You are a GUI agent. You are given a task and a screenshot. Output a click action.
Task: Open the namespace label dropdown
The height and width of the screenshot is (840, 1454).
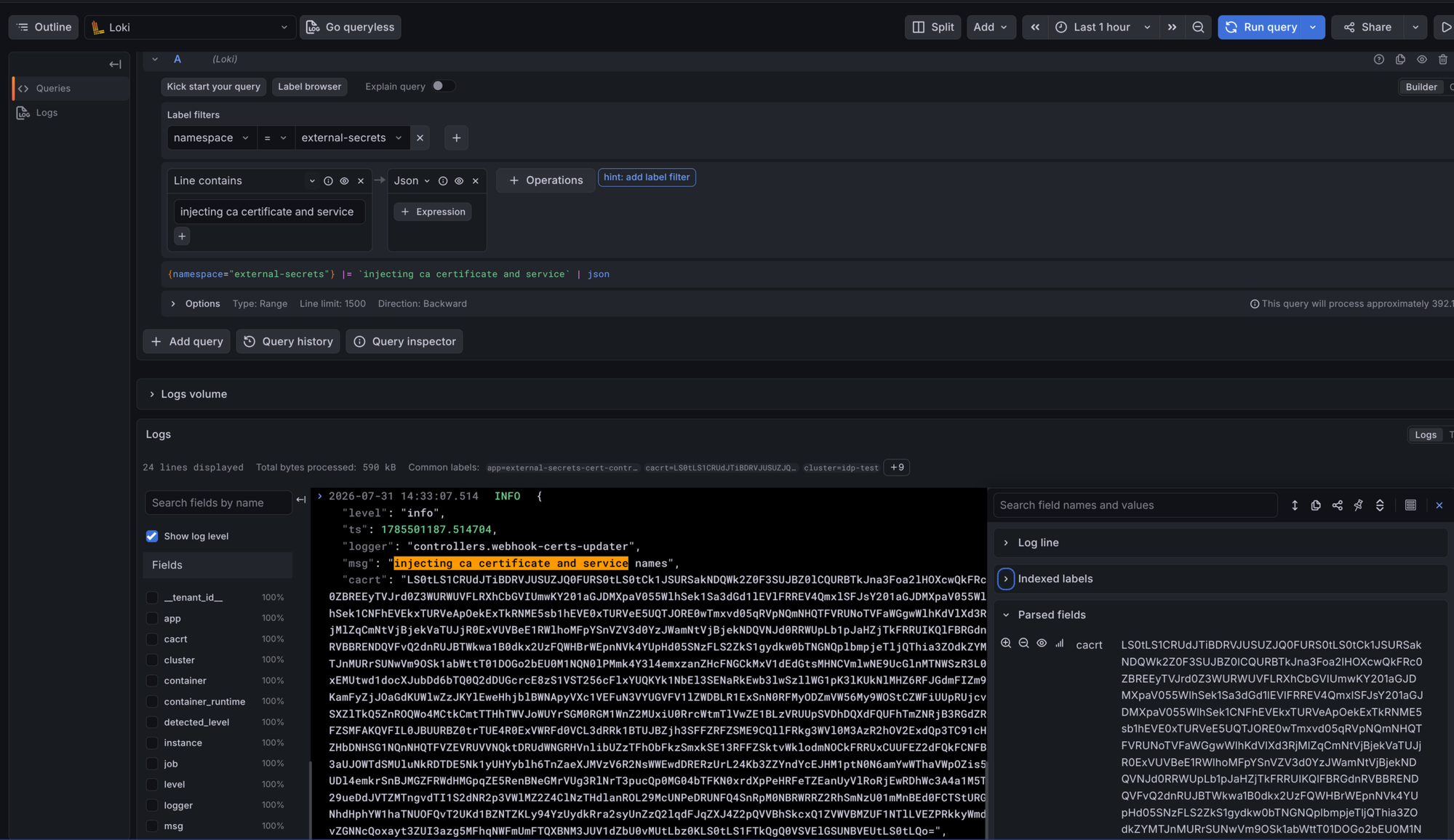(x=212, y=137)
